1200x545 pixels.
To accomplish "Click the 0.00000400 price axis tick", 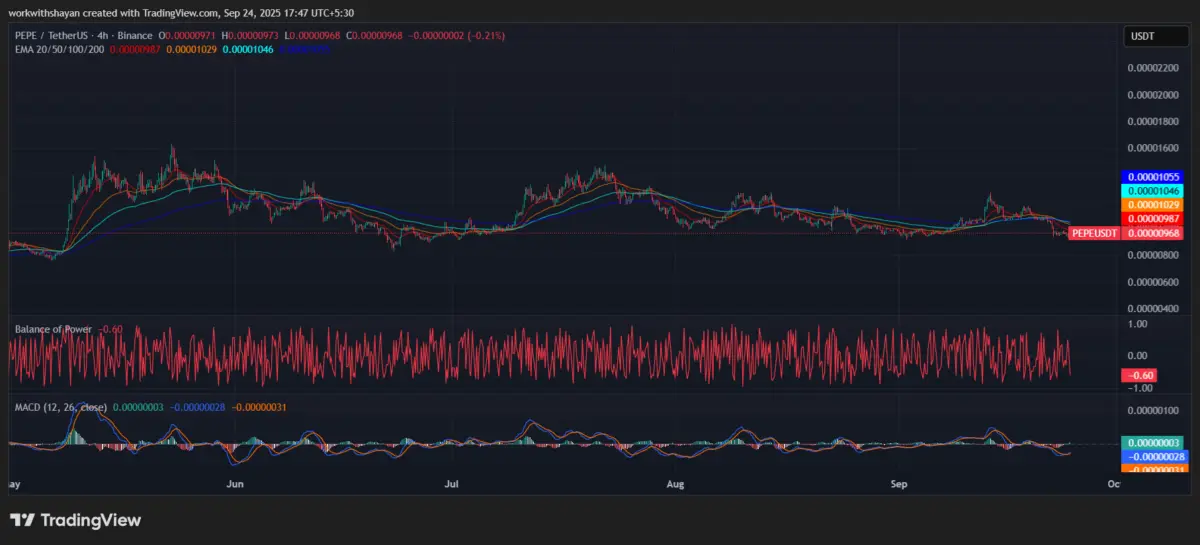I will (1153, 308).
